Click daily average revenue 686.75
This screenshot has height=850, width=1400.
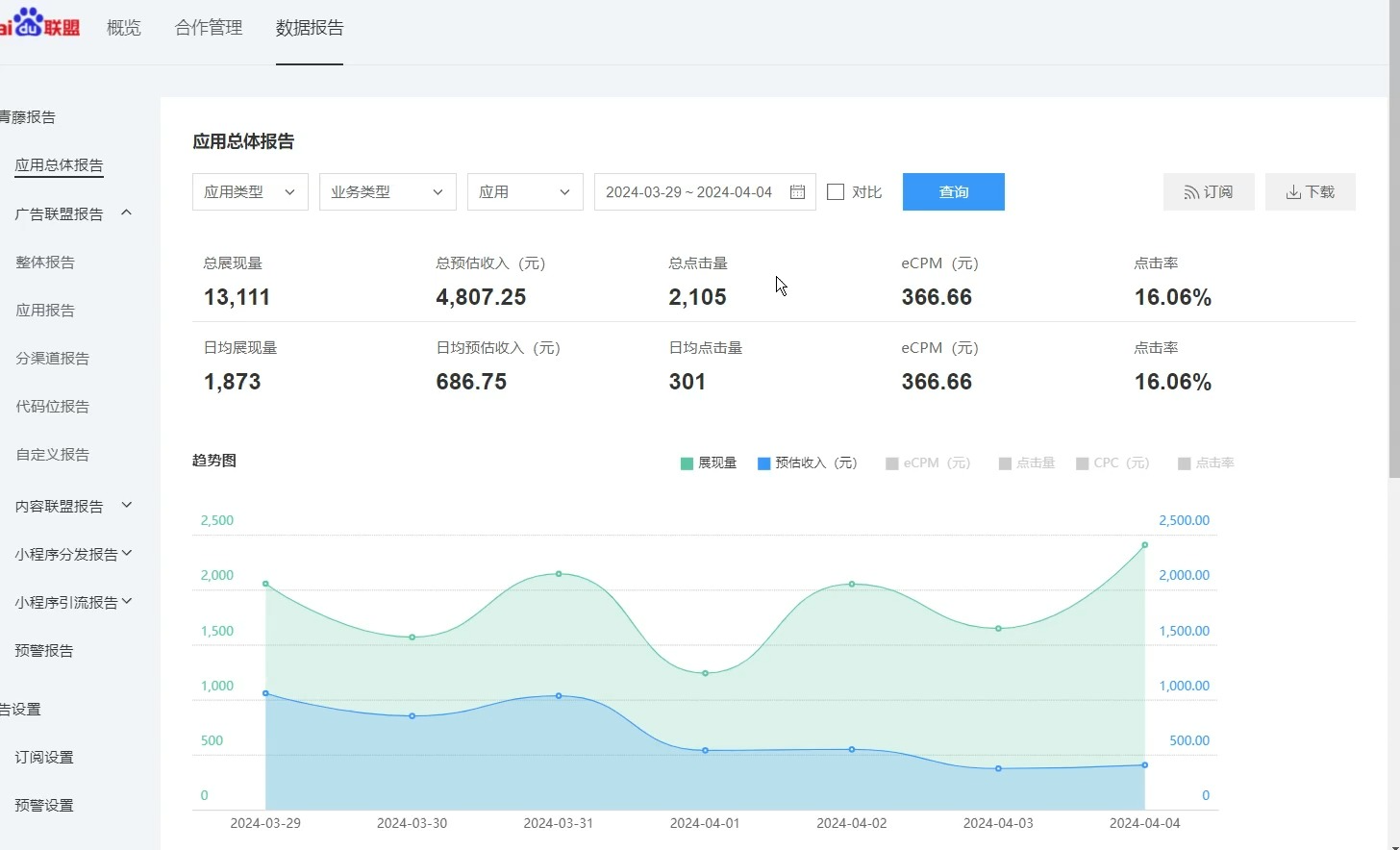click(471, 382)
